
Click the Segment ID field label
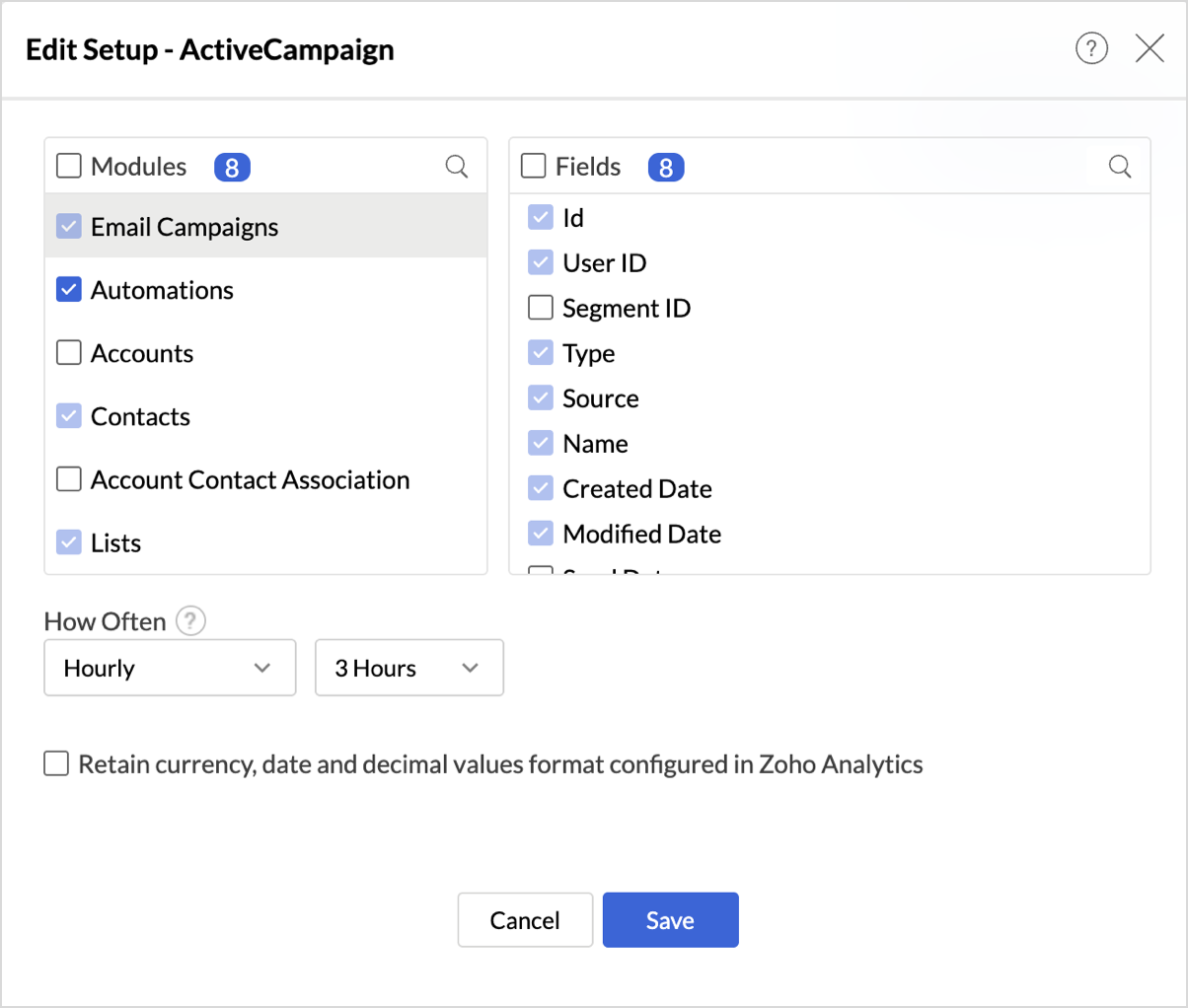[x=627, y=309]
